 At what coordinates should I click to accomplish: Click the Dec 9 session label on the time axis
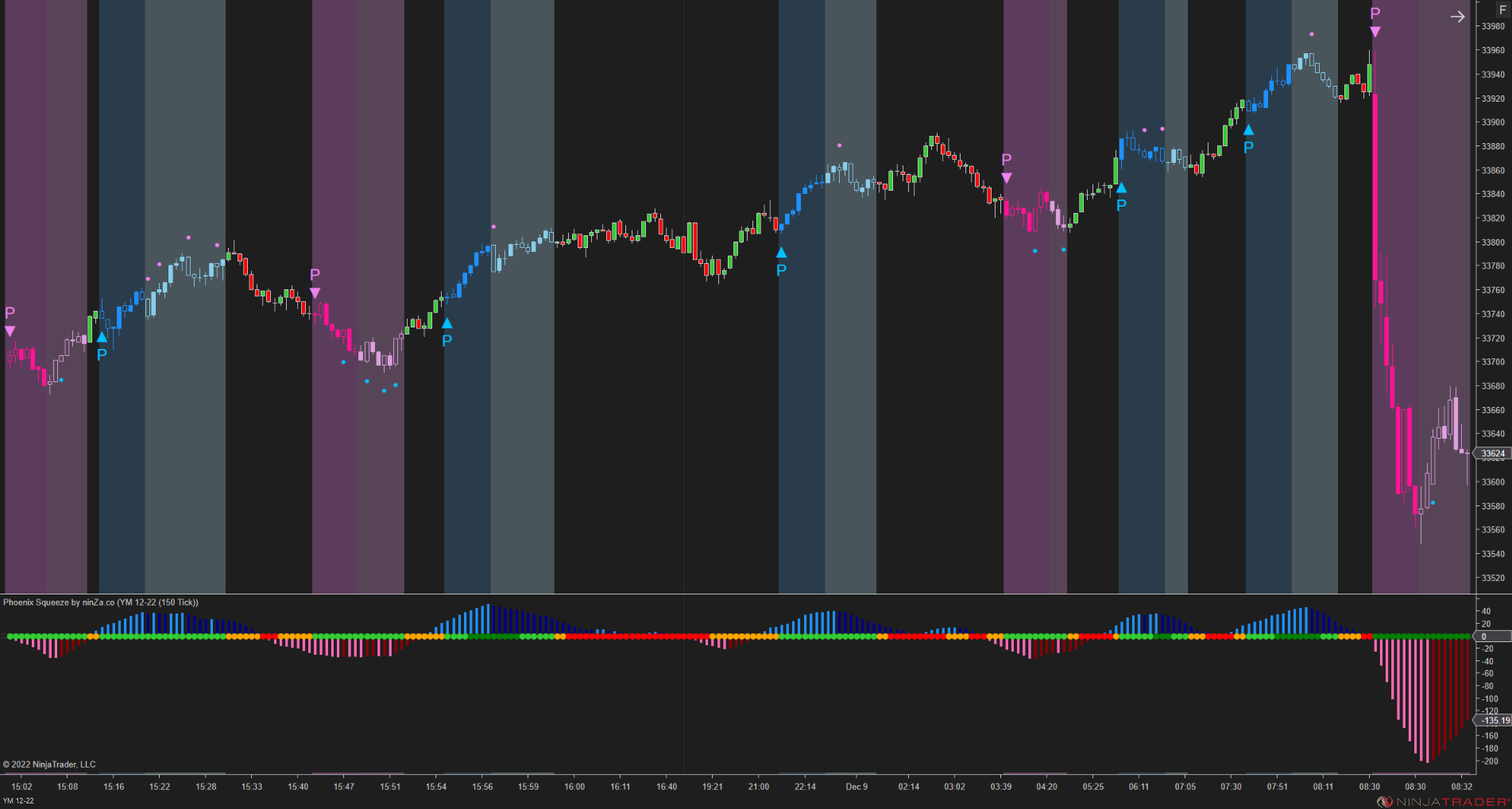tap(857, 787)
